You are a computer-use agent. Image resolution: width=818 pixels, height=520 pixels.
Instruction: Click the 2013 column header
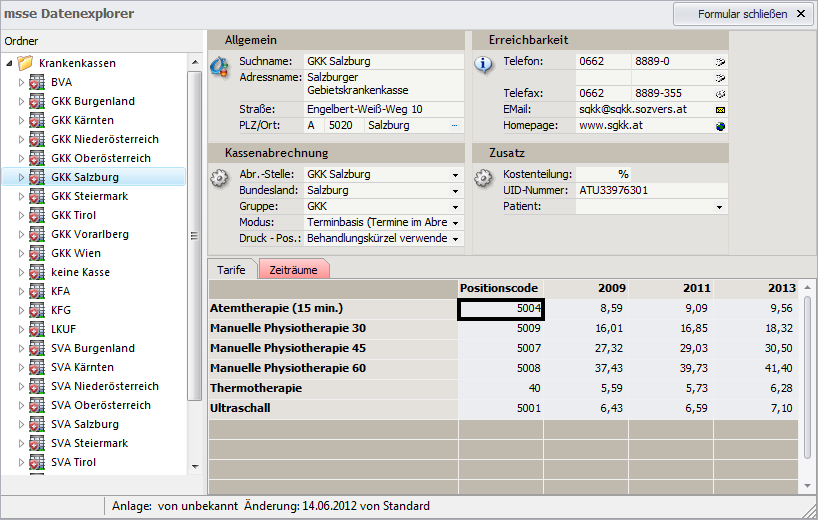756,288
